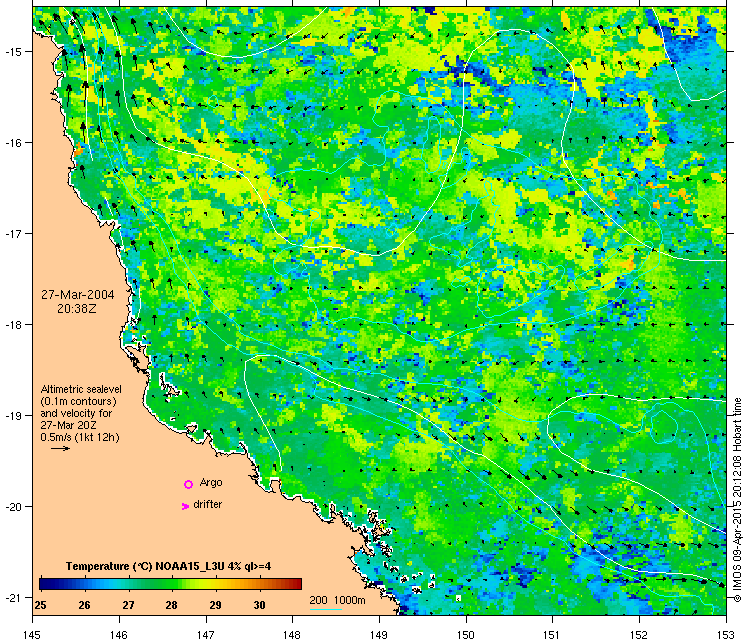Screen dimensions: 750x640
Task: Click the latitude axis label '-18'
Action: pos(12,324)
